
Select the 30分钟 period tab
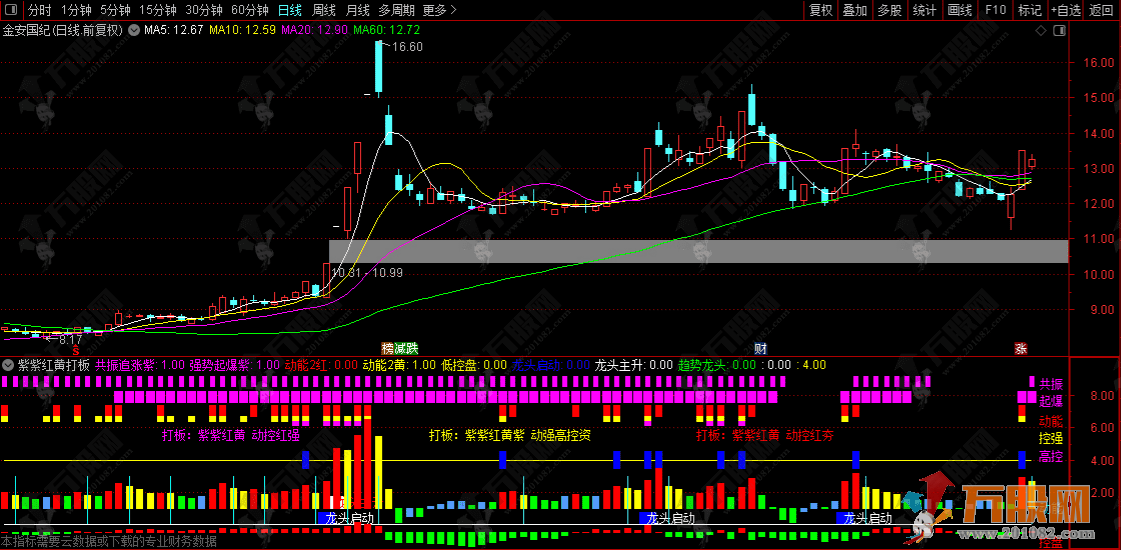click(x=204, y=10)
